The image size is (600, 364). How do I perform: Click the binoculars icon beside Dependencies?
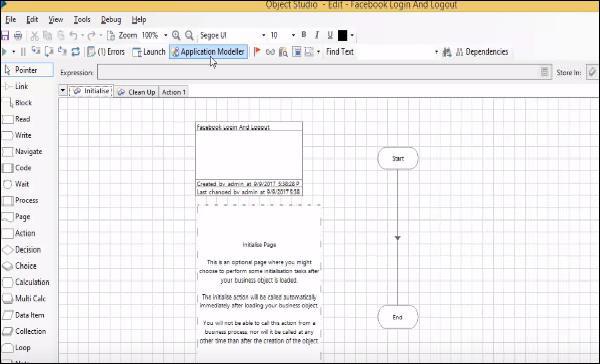[447, 52]
